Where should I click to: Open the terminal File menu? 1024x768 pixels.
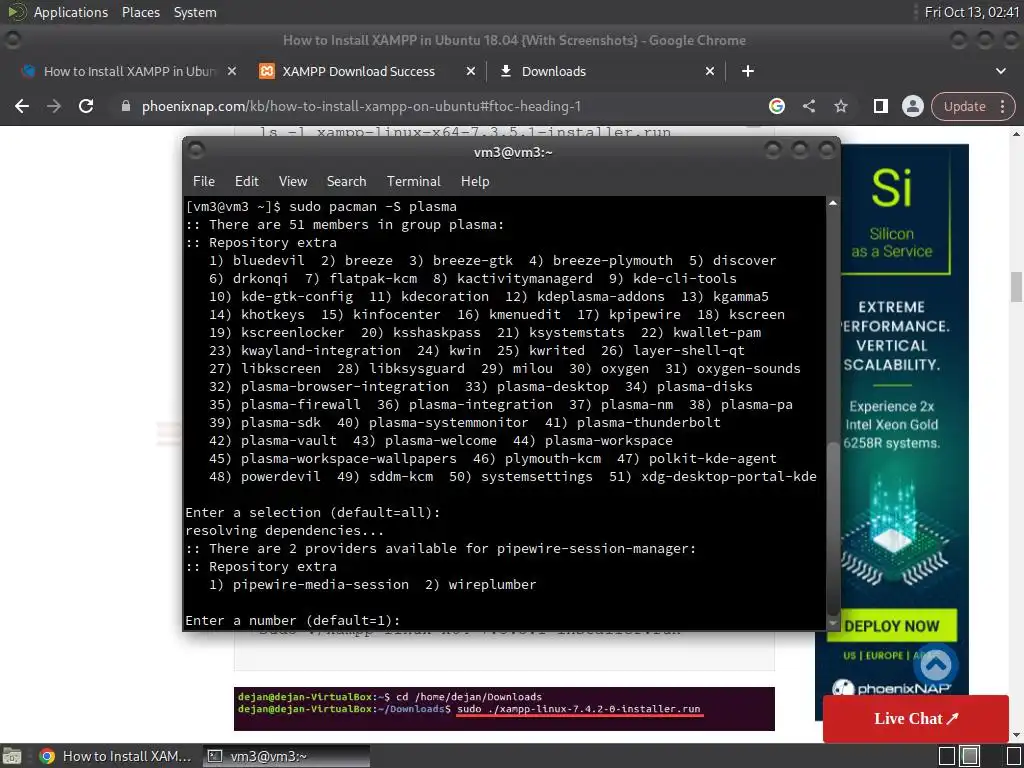coord(204,182)
